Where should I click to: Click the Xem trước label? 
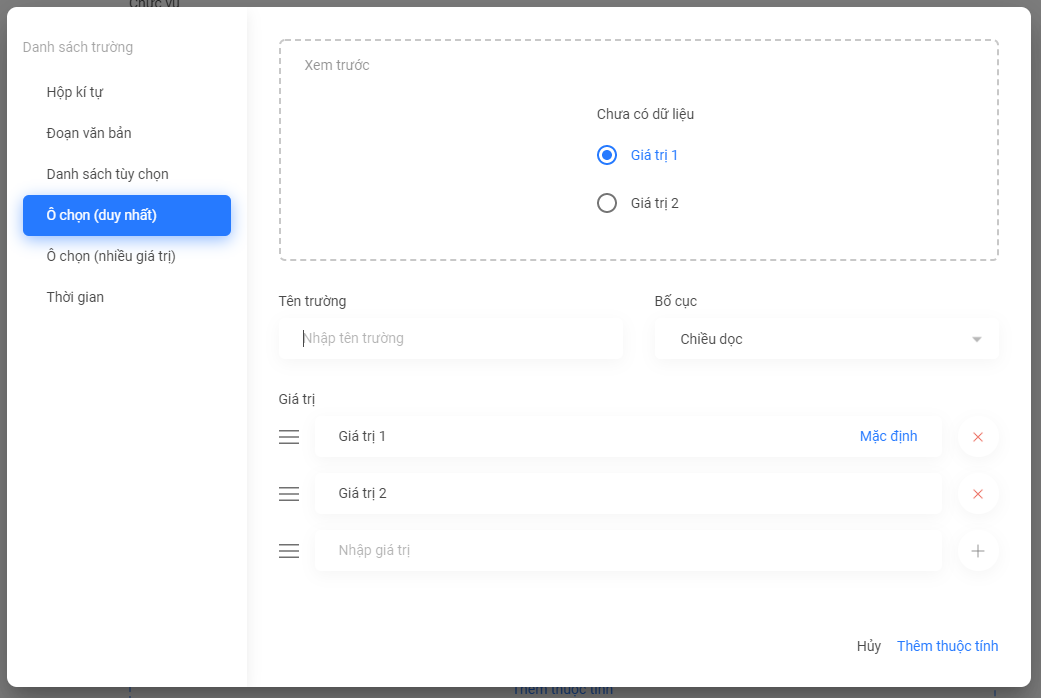337,65
